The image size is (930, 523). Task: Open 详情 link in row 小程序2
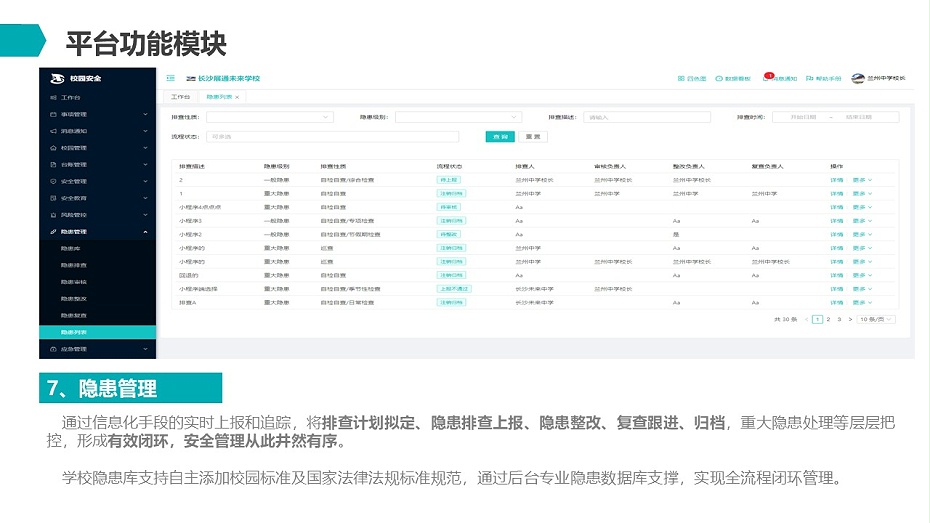point(837,235)
